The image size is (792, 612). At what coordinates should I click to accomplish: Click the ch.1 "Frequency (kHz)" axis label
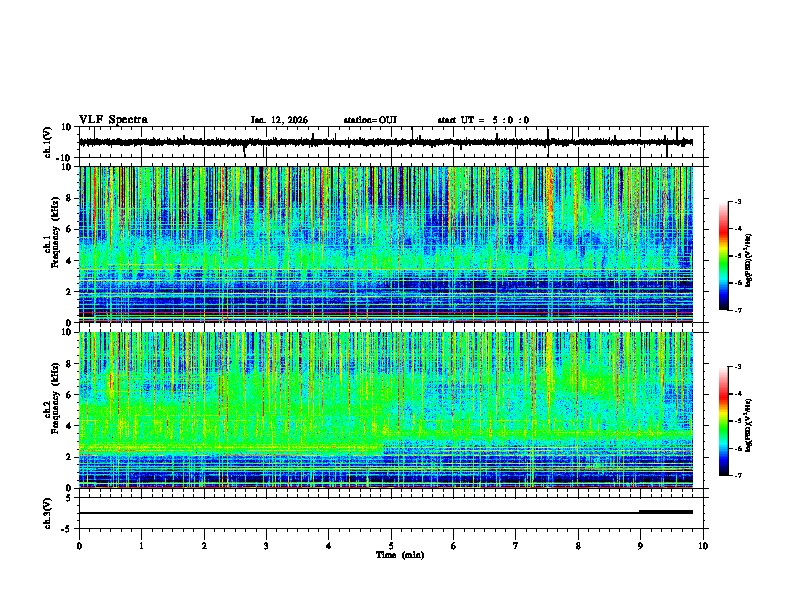55,233
